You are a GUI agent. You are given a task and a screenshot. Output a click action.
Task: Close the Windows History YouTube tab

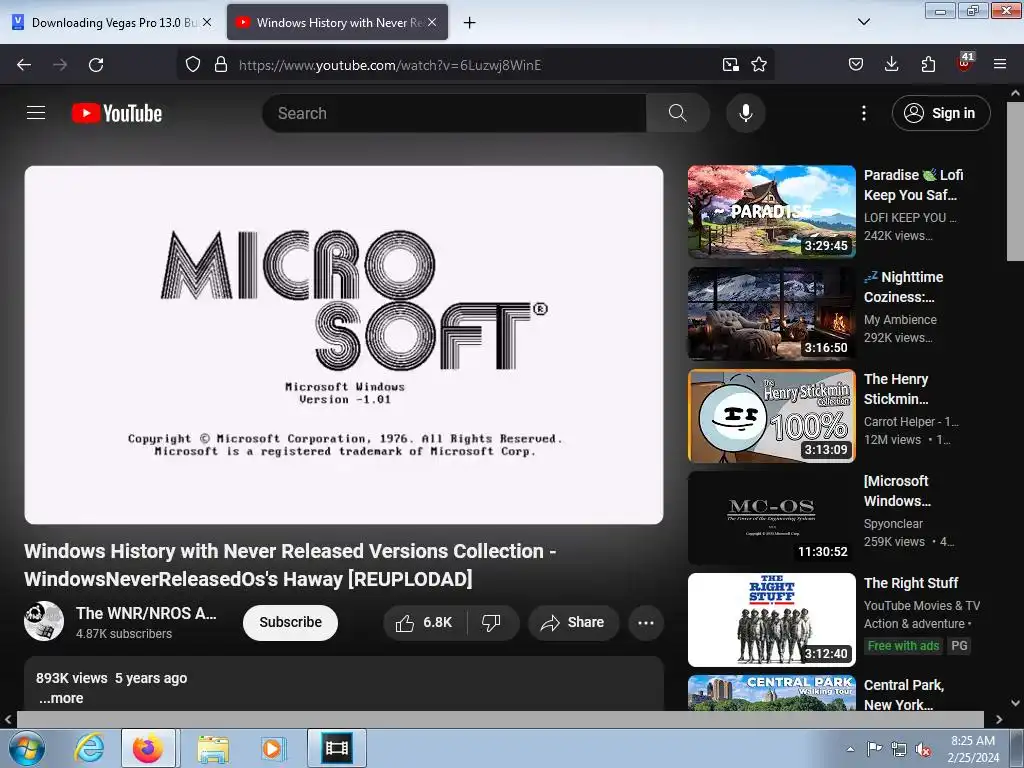[432, 22]
